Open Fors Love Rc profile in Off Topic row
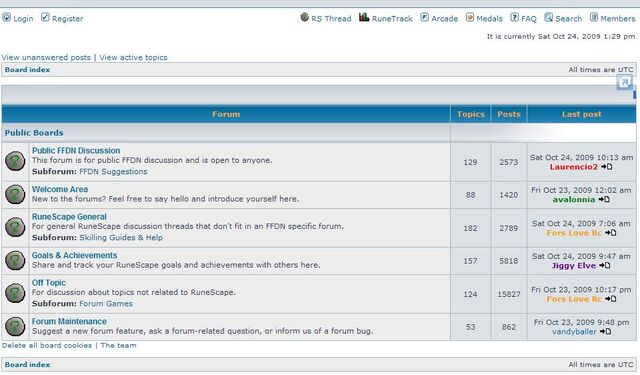The height and width of the screenshot is (375, 640). point(574,299)
